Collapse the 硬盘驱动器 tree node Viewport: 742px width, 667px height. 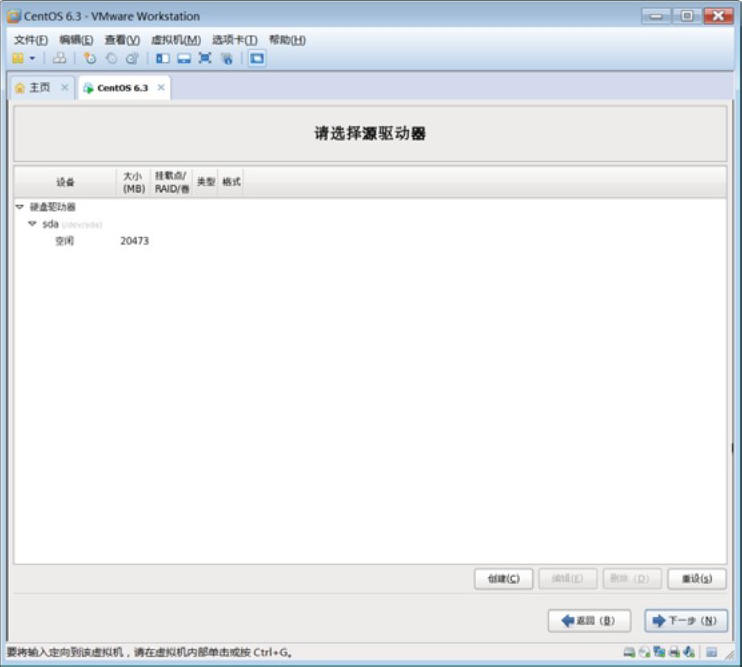pos(20,207)
